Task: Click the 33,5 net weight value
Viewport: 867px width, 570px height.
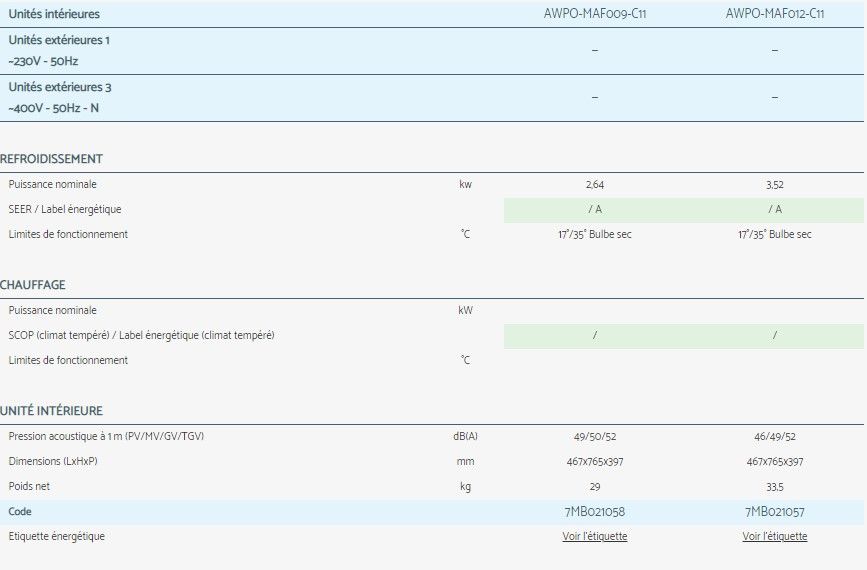Action: (x=774, y=487)
